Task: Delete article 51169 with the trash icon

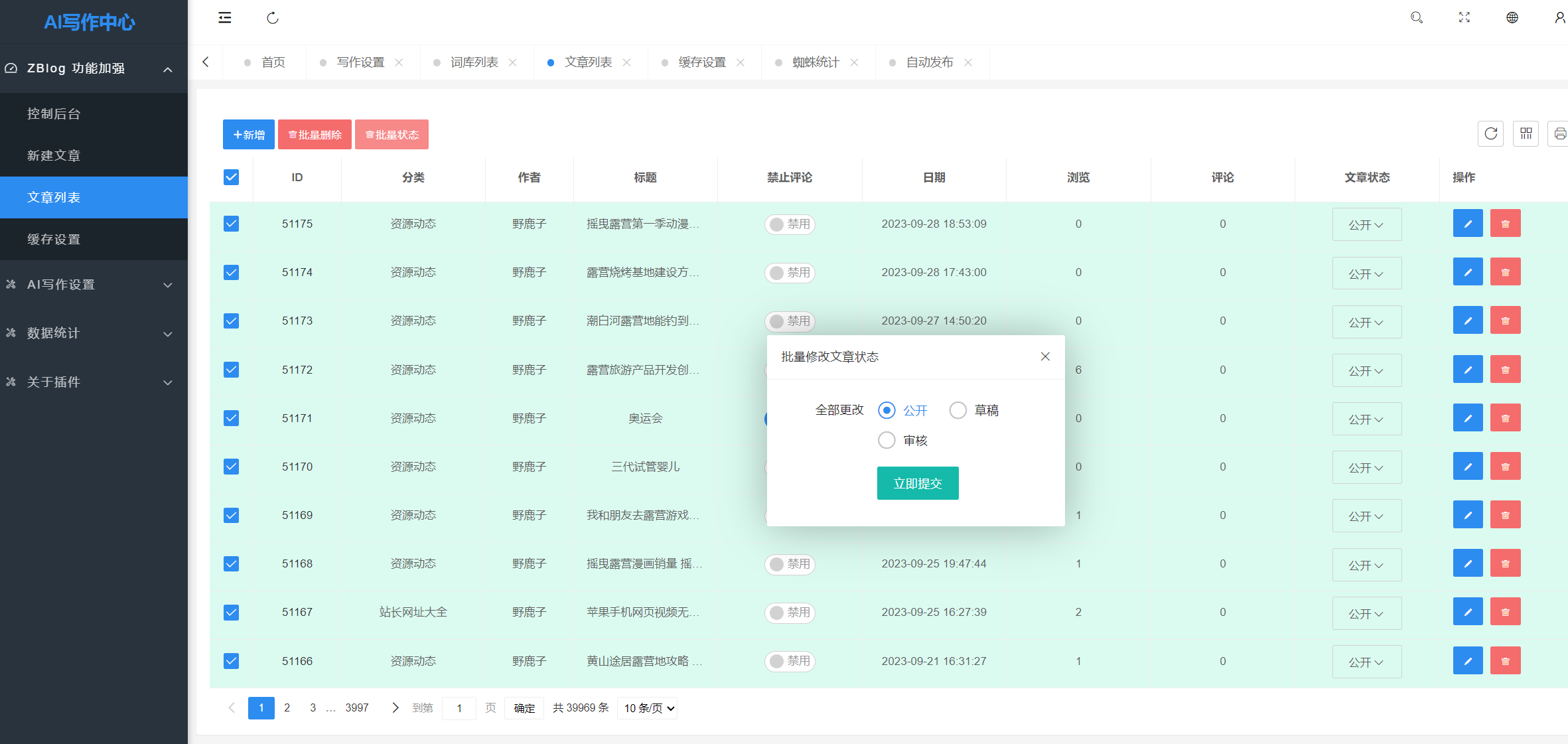Action: (x=1505, y=515)
